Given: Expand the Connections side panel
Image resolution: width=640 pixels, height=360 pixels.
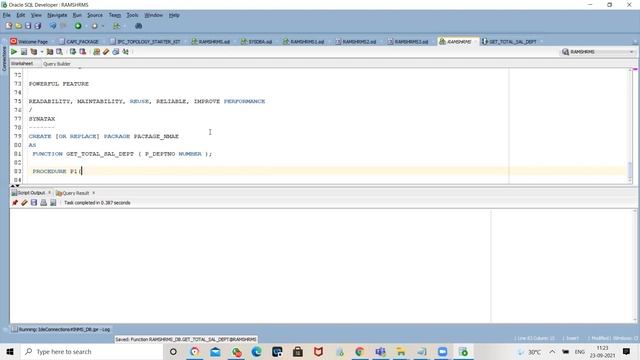Looking at the screenshot, I should (4, 58).
